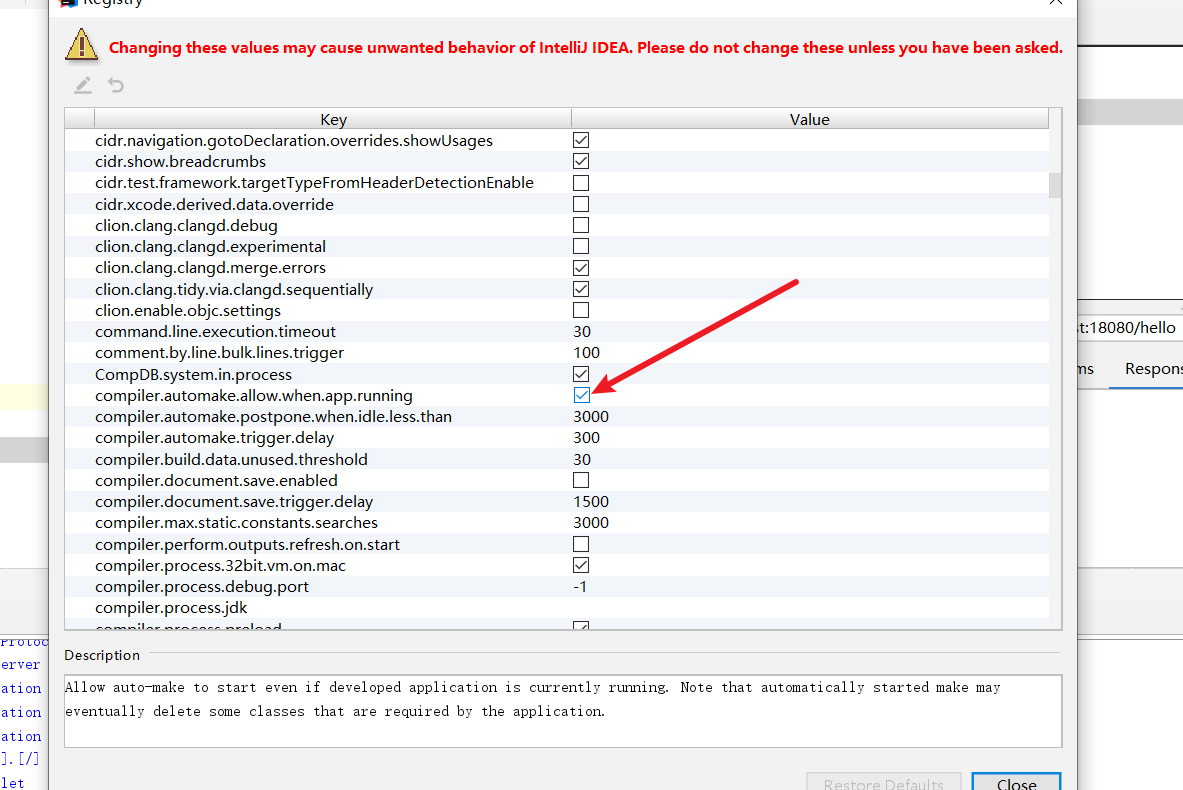Select the compiler.automake.trigger.delay value 300

click(x=587, y=438)
